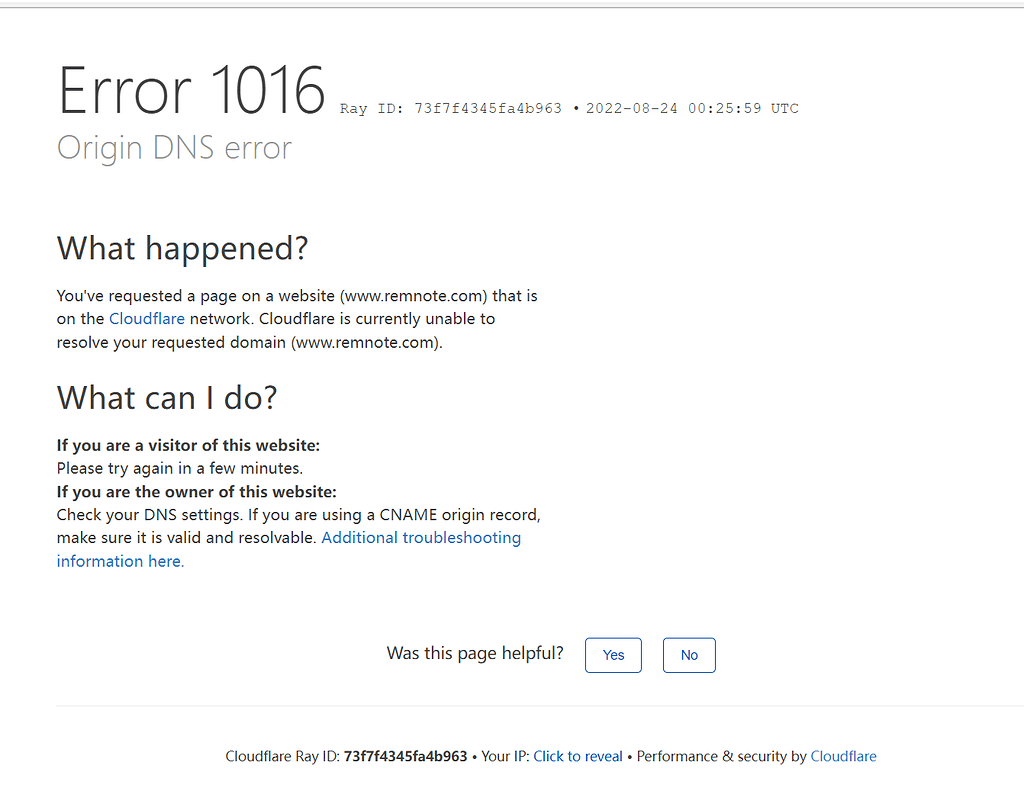Click the No button for page feedback
The width and height of the screenshot is (1024, 788).
(689, 655)
